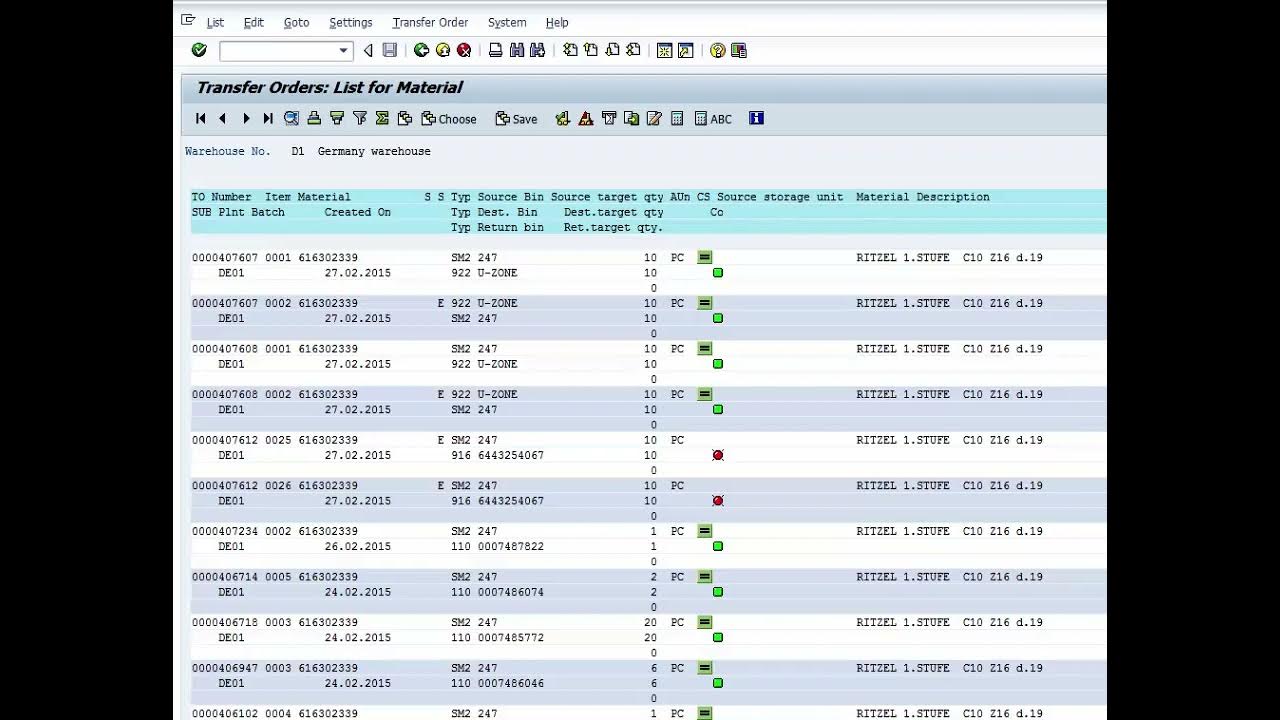Open the spreadsheet grid icon
Viewport: 1280px width, 720px height.
pyautogui.click(x=677, y=118)
